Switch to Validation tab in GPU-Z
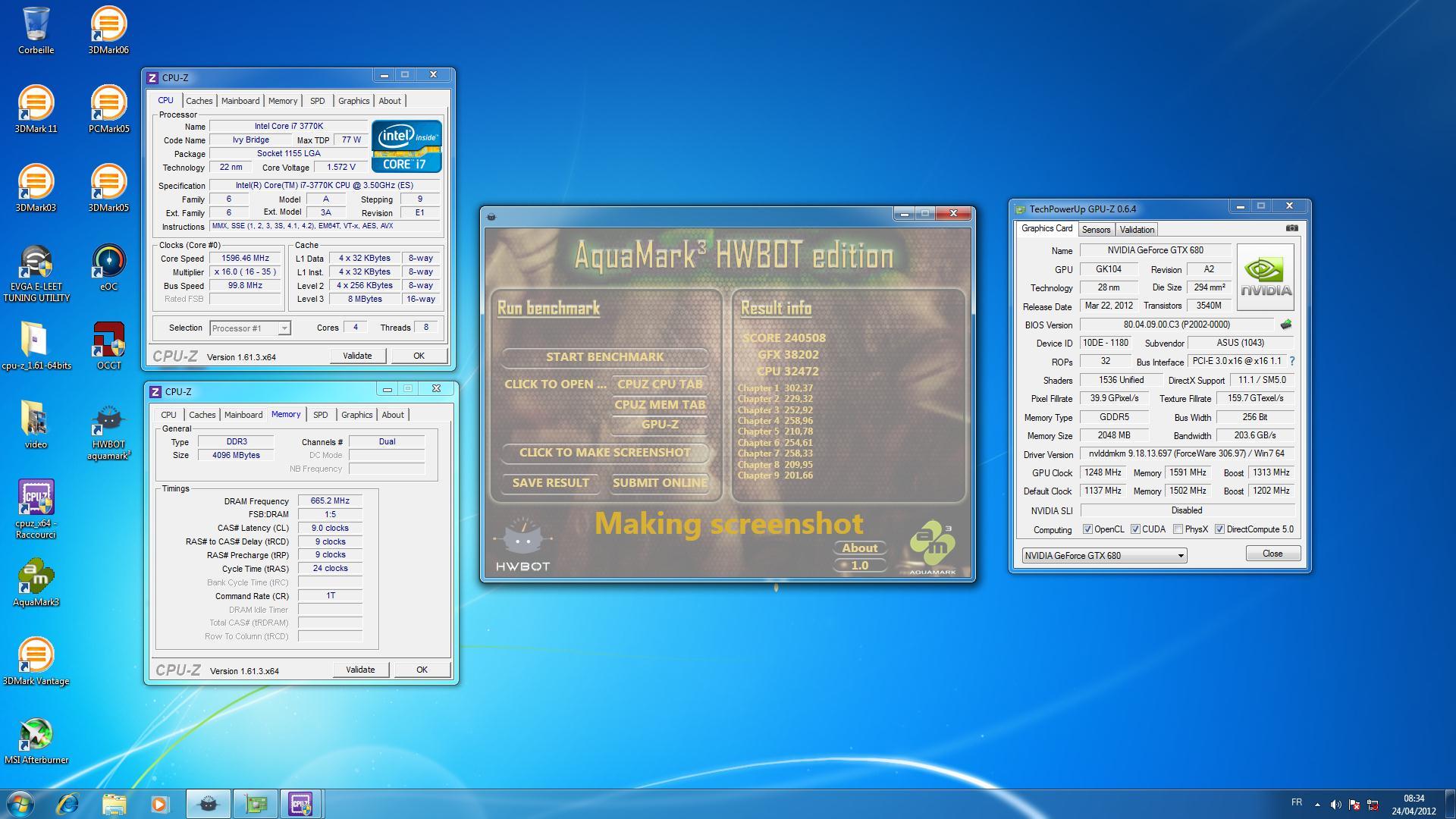 coord(1137,230)
